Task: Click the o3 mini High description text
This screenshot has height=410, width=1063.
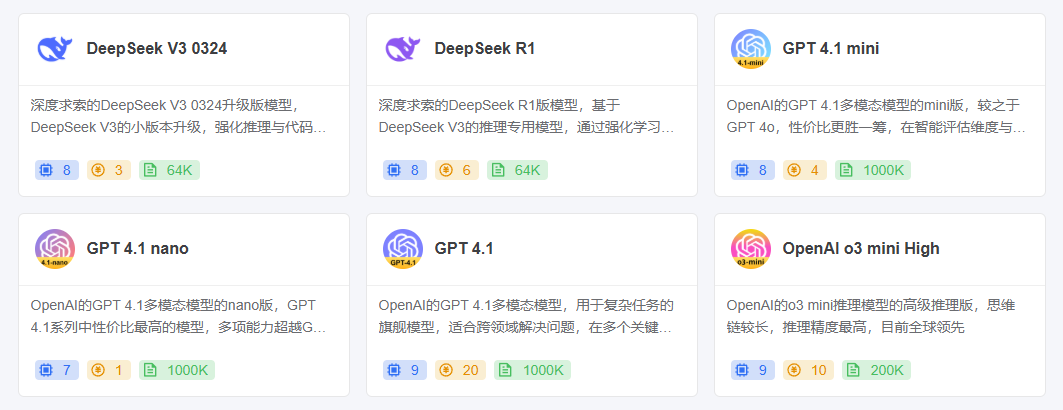Action: tap(870, 316)
